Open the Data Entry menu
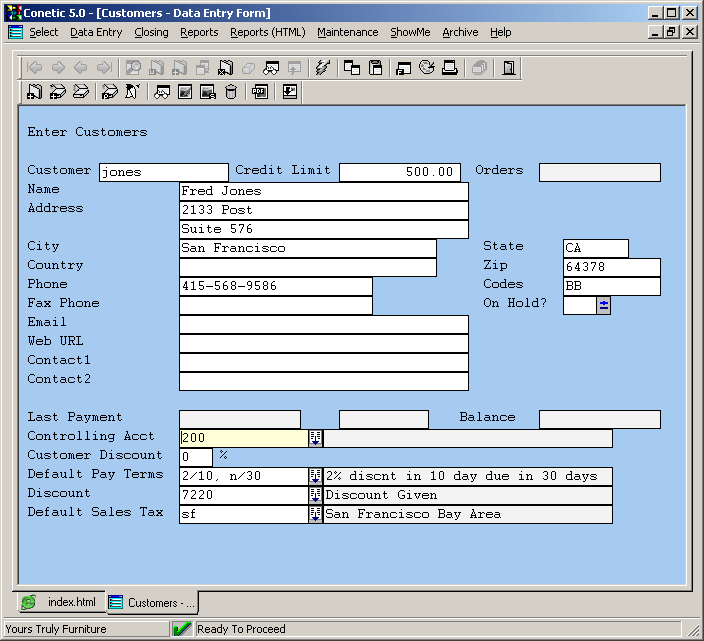This screenshot has height=641, width=704. click(x=96, y=32)
